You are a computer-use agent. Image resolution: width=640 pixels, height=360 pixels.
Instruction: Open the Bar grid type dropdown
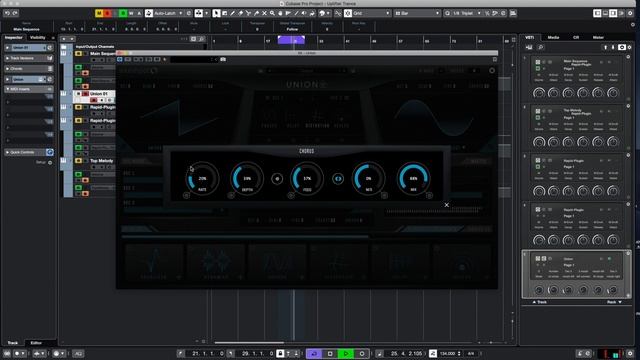(417, 13)
